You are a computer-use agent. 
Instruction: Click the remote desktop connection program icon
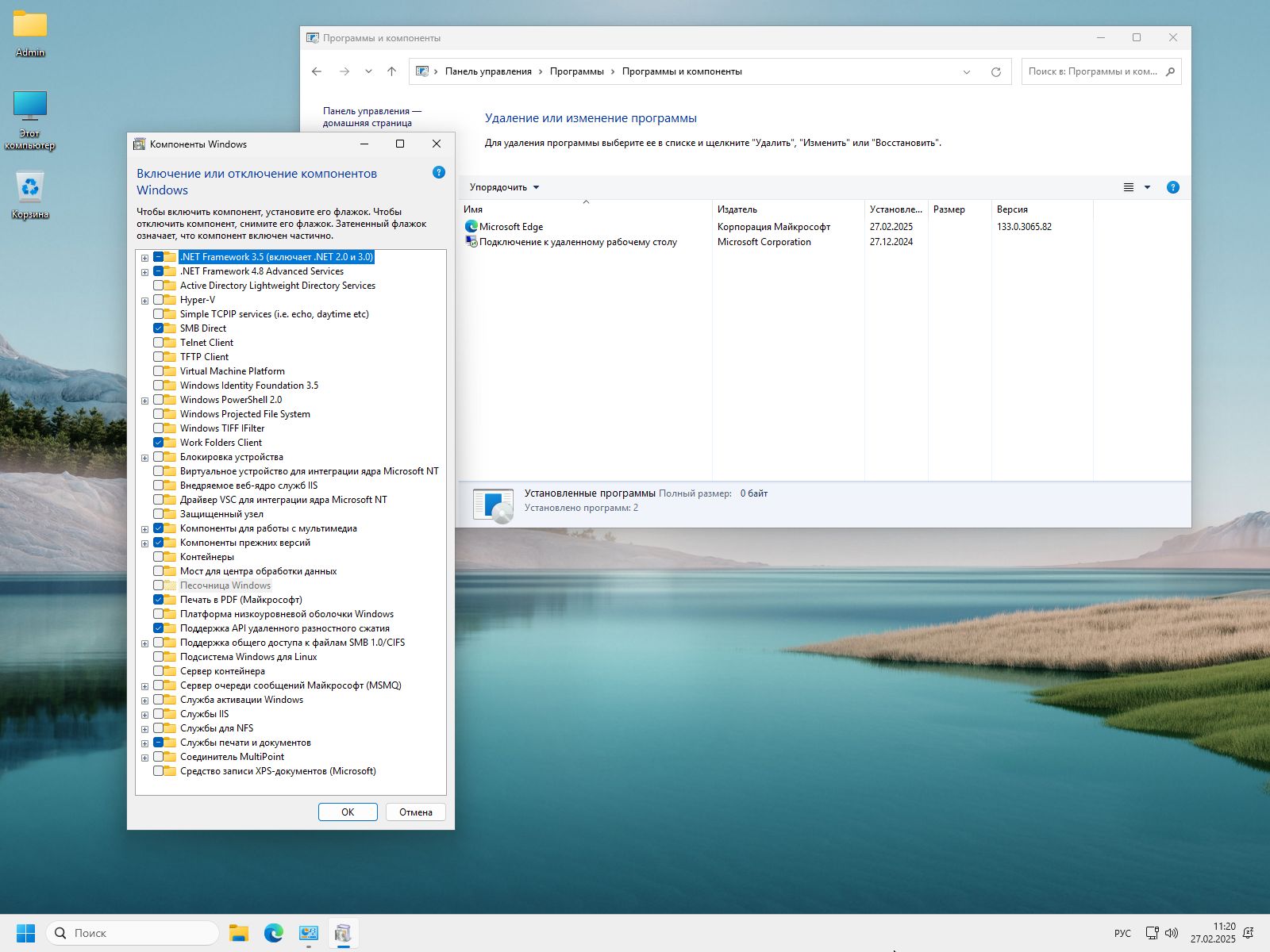471,241
